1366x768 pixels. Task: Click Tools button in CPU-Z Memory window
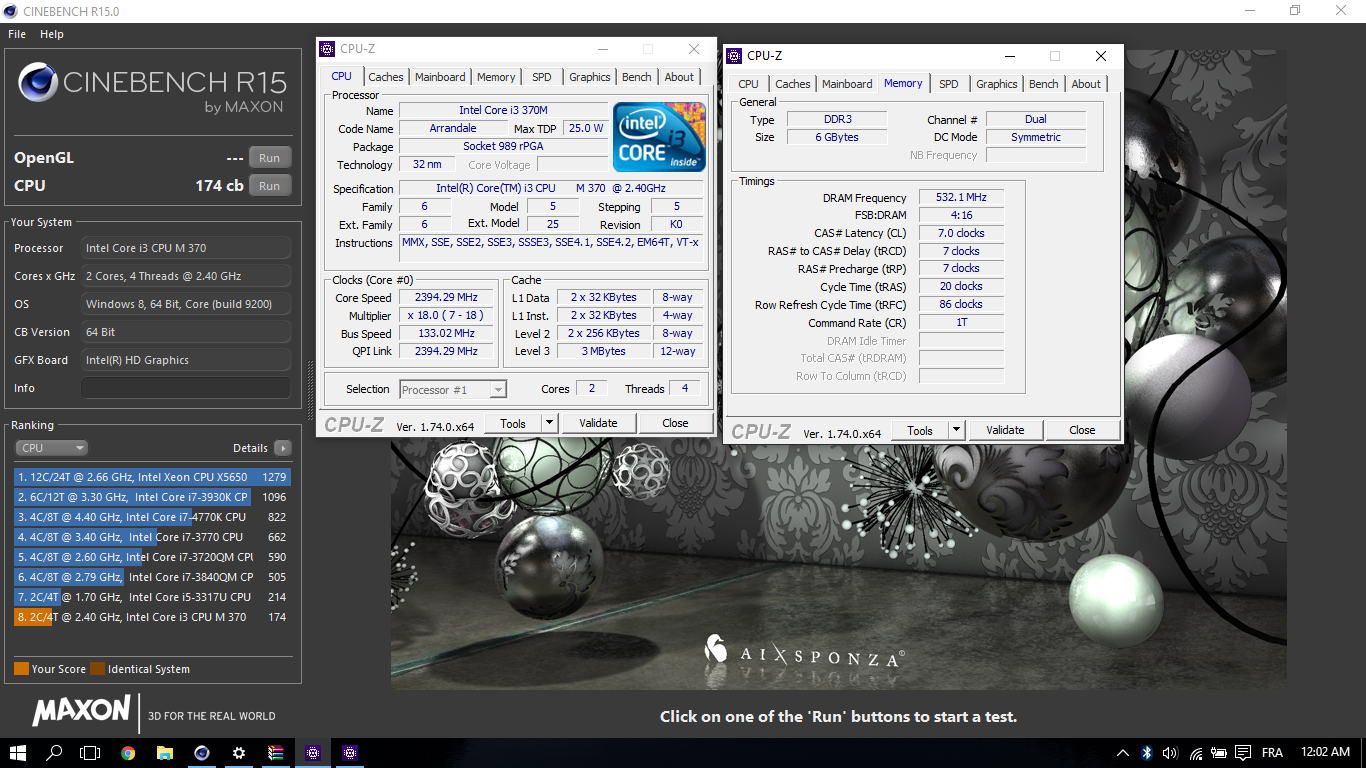pos(920,430)
